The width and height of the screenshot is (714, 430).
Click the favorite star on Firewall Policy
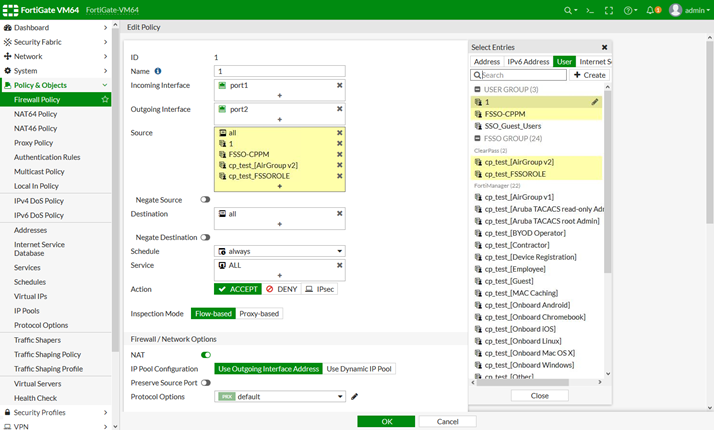click(105, 100)
